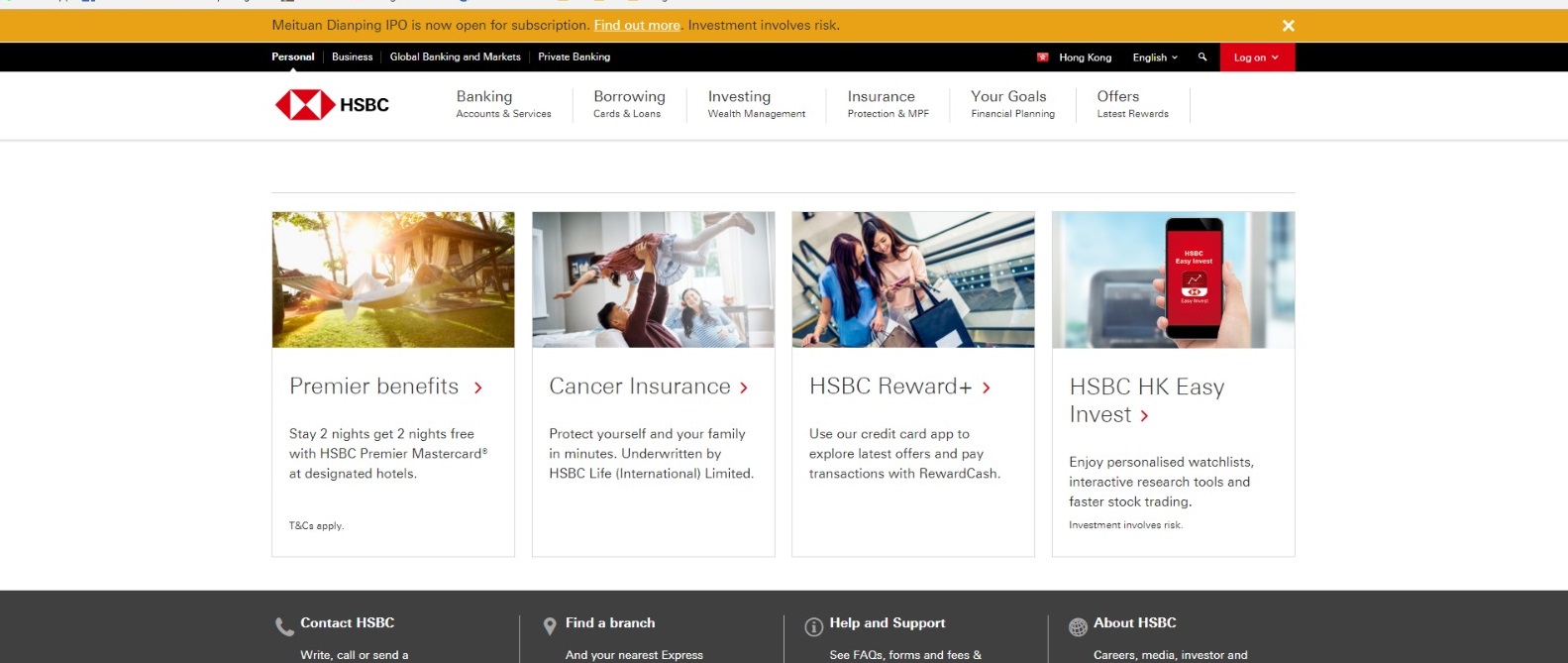Open the Banking Accounts & Services menu

pyautogui.click(x=503, y=104)
